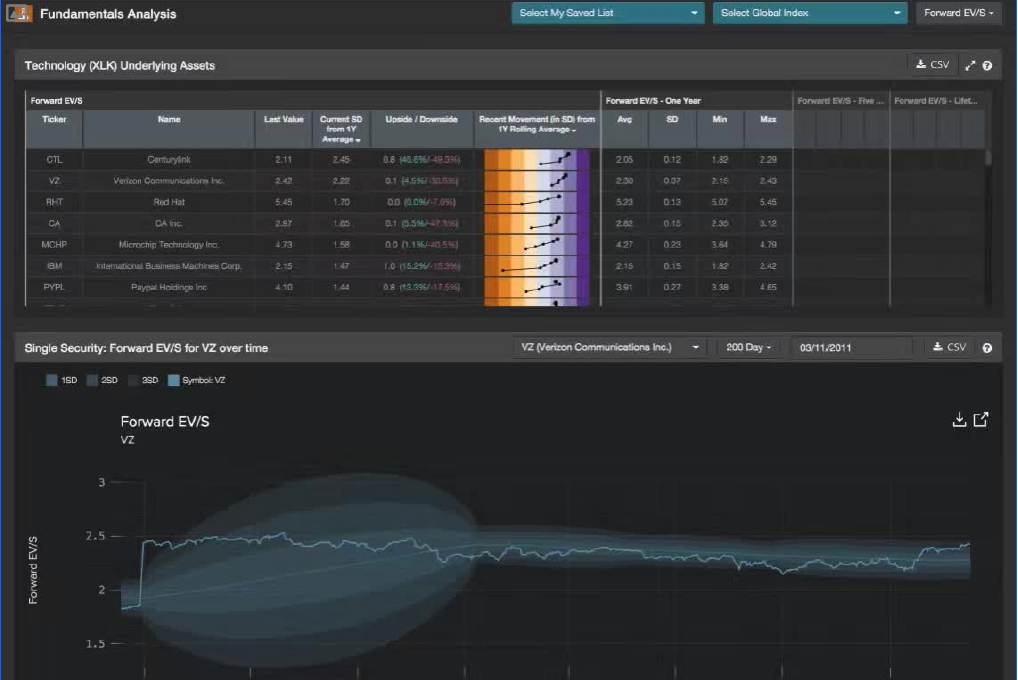Click the Ticker column header
This screenshot has height=680, width=1018.
pyautogui.click(x=55, y=129)
